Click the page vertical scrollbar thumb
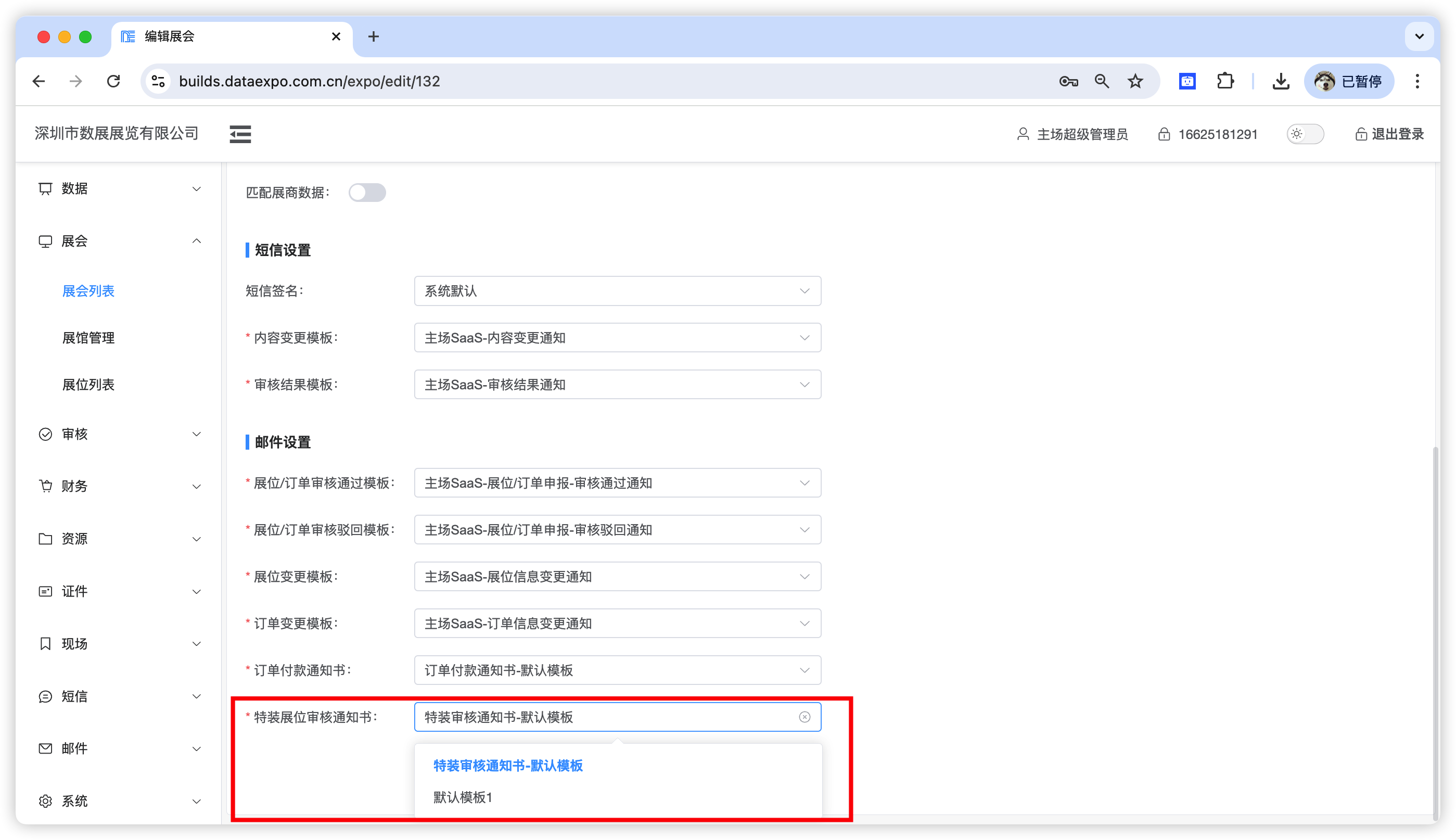The image size is (1456, 840). point(1435,633)
